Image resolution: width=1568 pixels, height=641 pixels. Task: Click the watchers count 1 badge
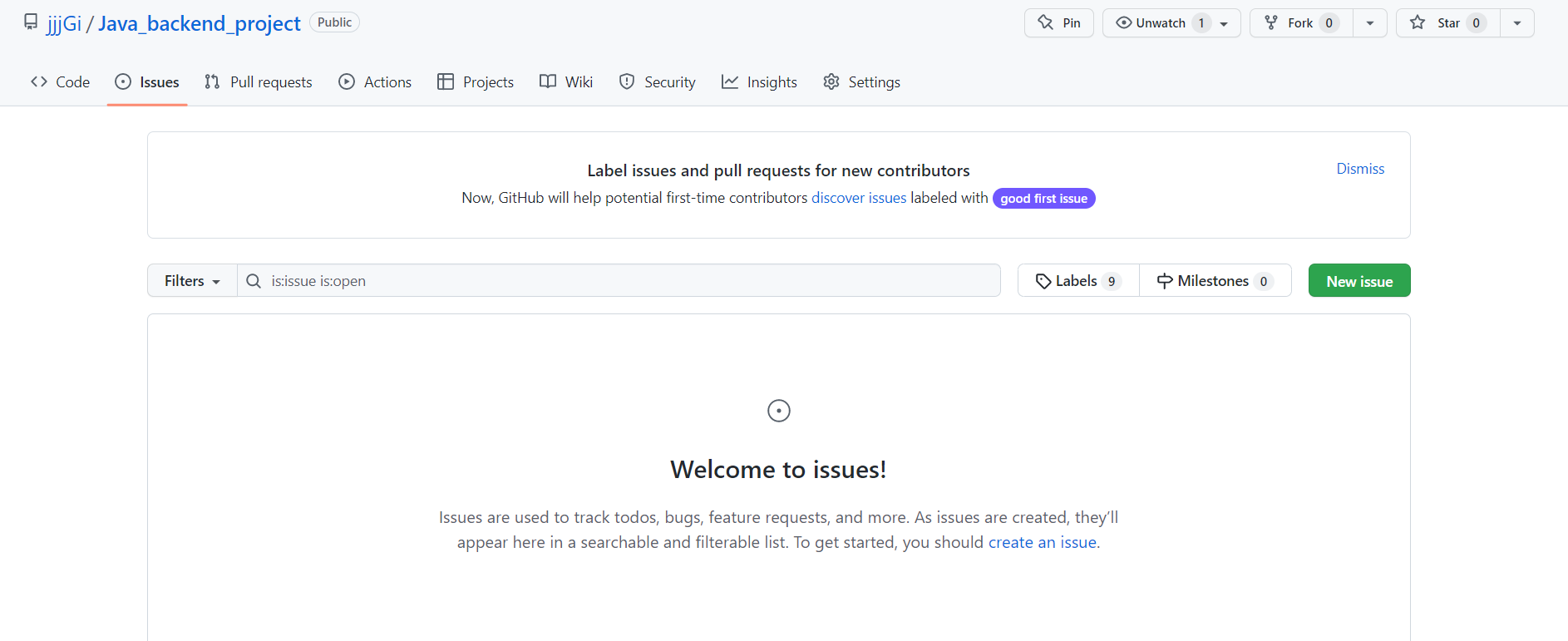point(1201,23)
